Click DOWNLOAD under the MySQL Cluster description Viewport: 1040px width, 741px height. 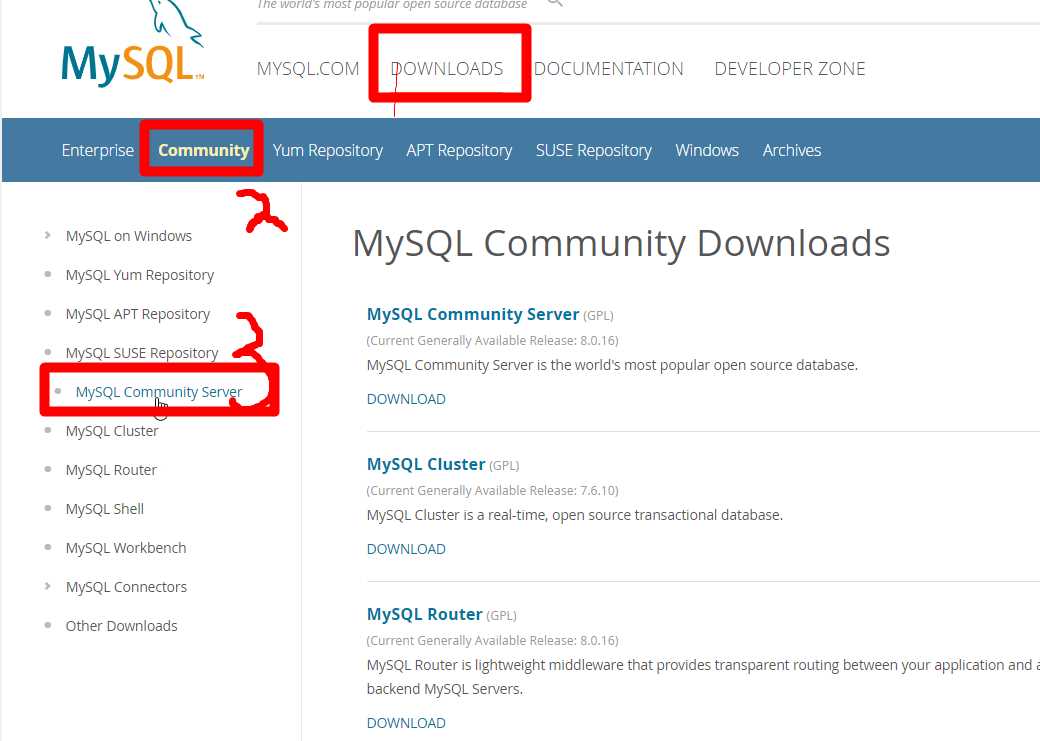(406, 549)
